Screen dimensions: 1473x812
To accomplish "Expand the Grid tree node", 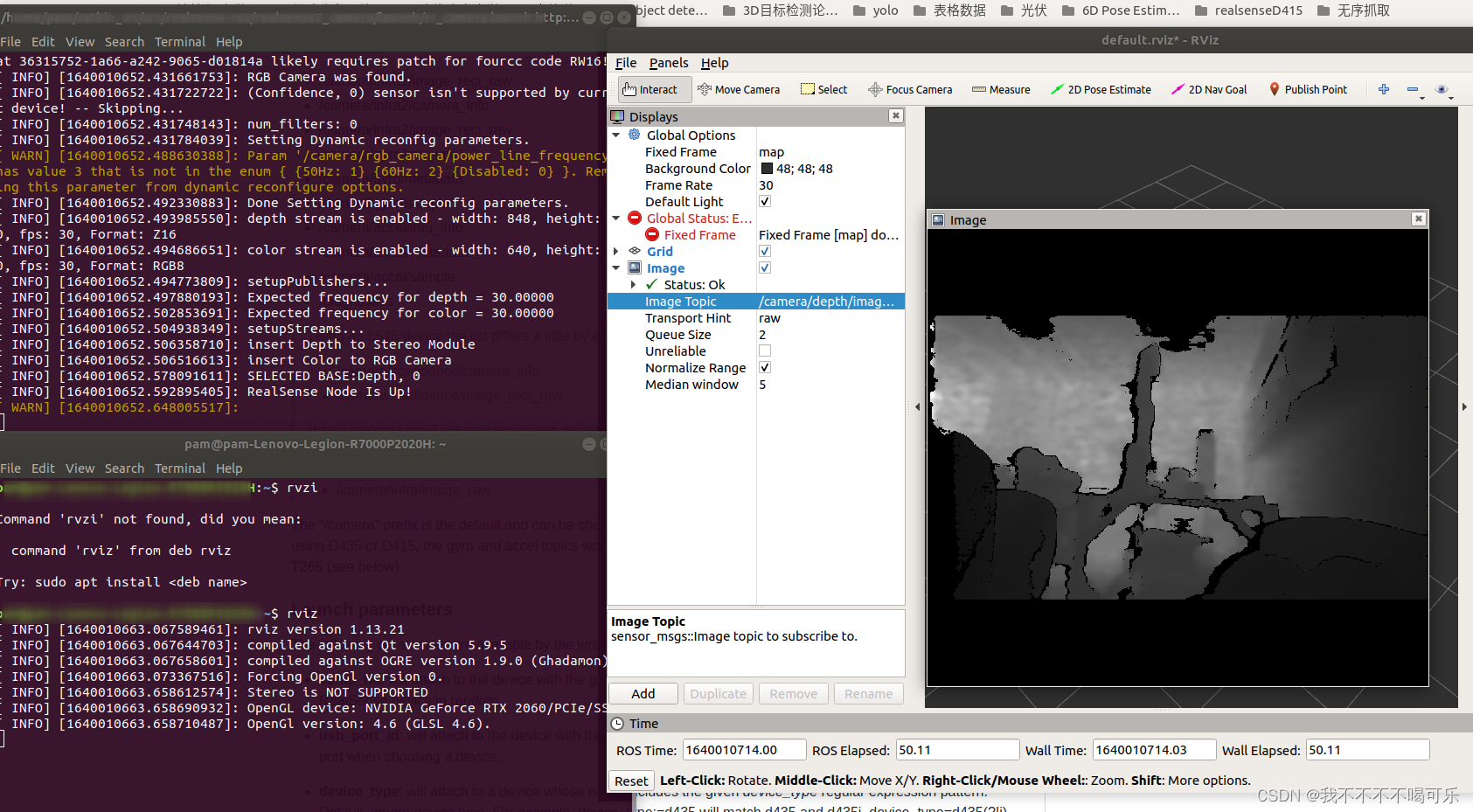I will pos(616,251).
